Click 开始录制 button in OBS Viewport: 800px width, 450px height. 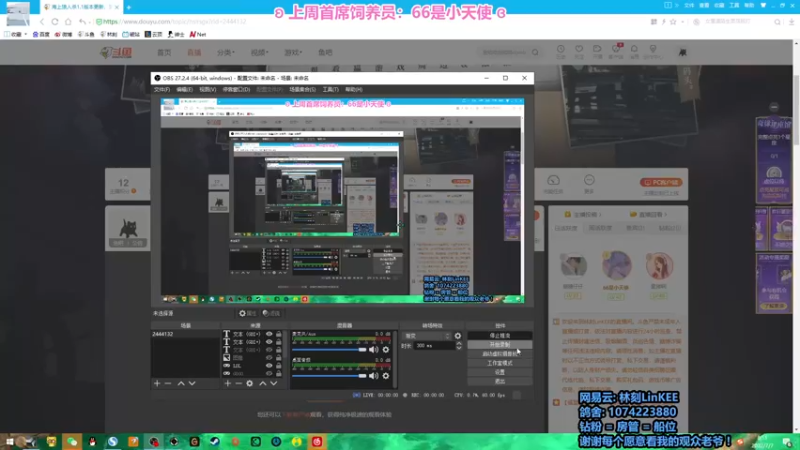[499, 345]
